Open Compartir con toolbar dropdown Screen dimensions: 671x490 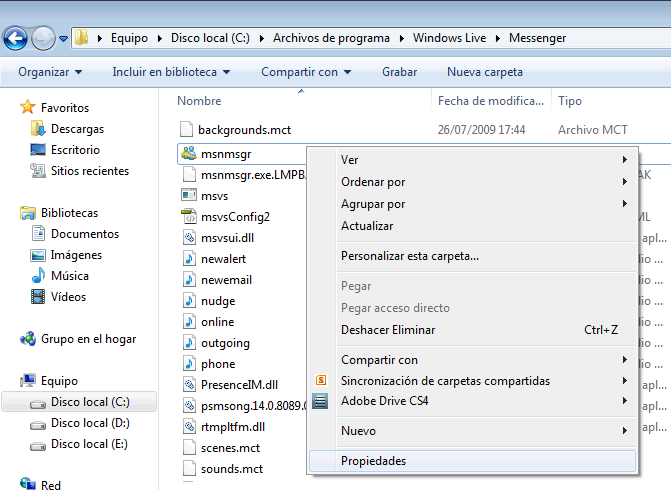tap(306, 72)
